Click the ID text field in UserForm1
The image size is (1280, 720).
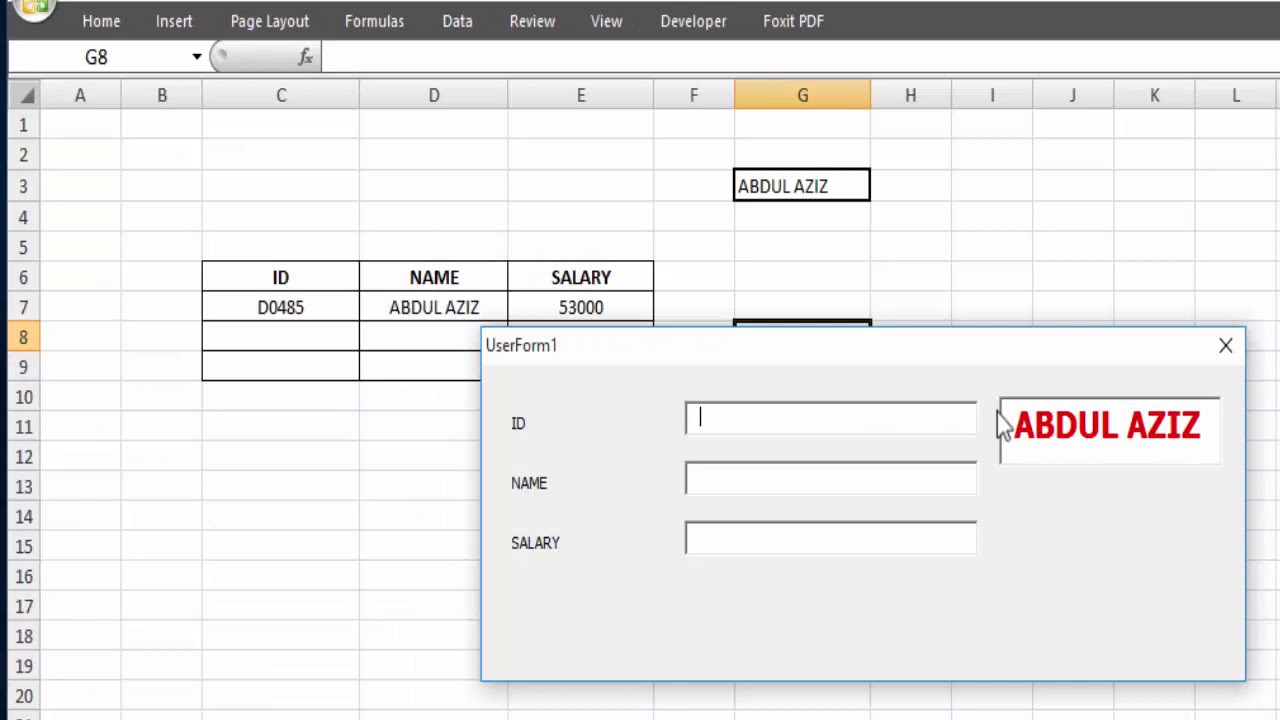(831, 419)
